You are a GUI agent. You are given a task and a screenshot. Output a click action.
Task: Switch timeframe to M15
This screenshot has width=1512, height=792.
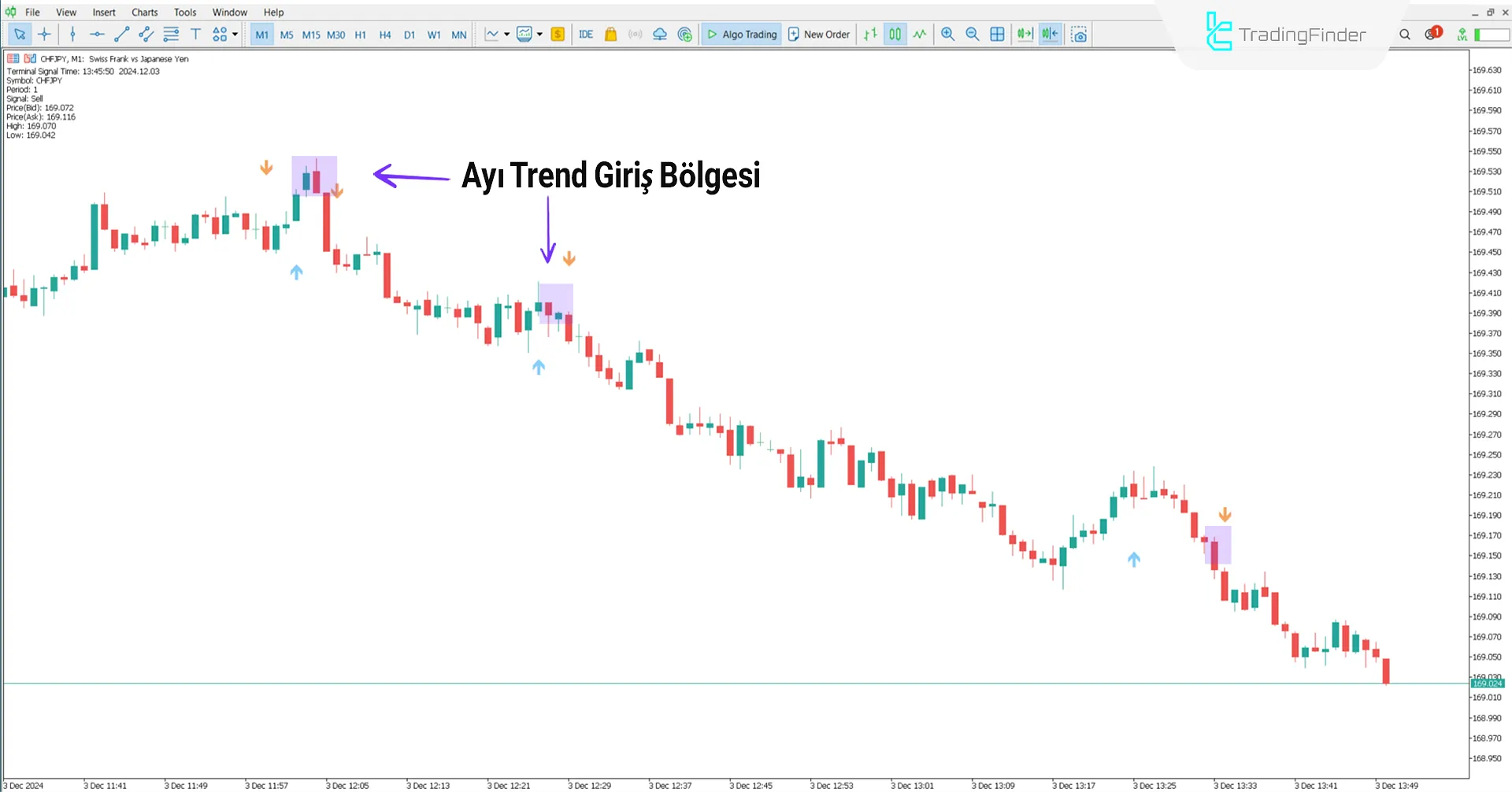click(x=310, y=34)
